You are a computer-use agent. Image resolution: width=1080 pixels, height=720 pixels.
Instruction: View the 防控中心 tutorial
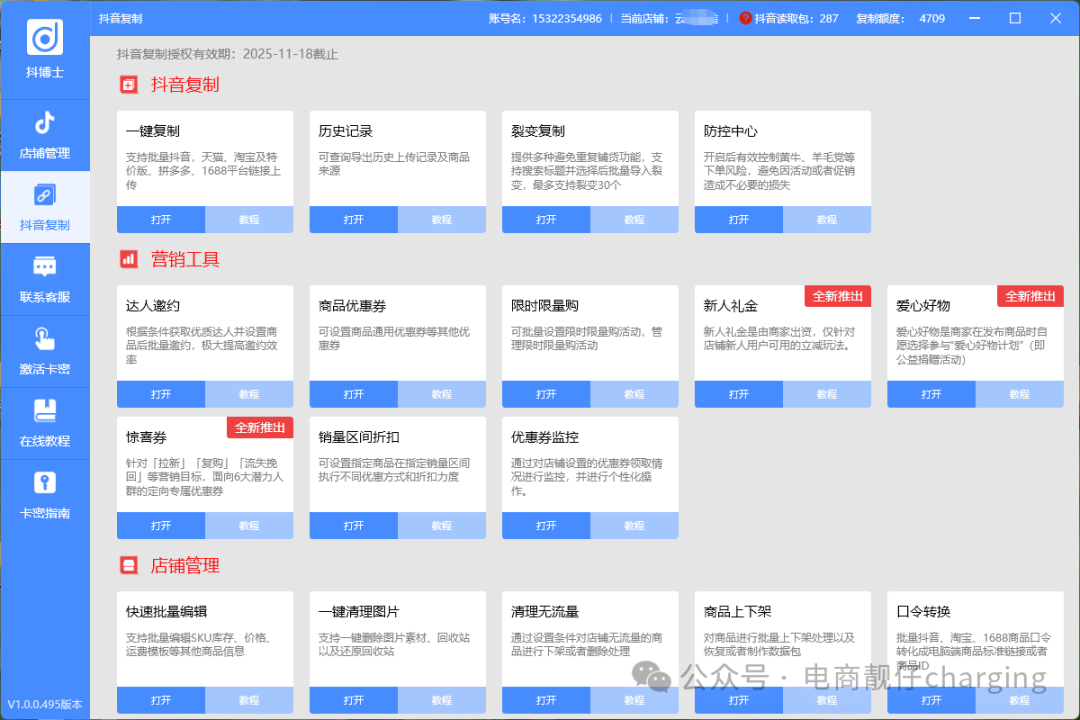827,219
